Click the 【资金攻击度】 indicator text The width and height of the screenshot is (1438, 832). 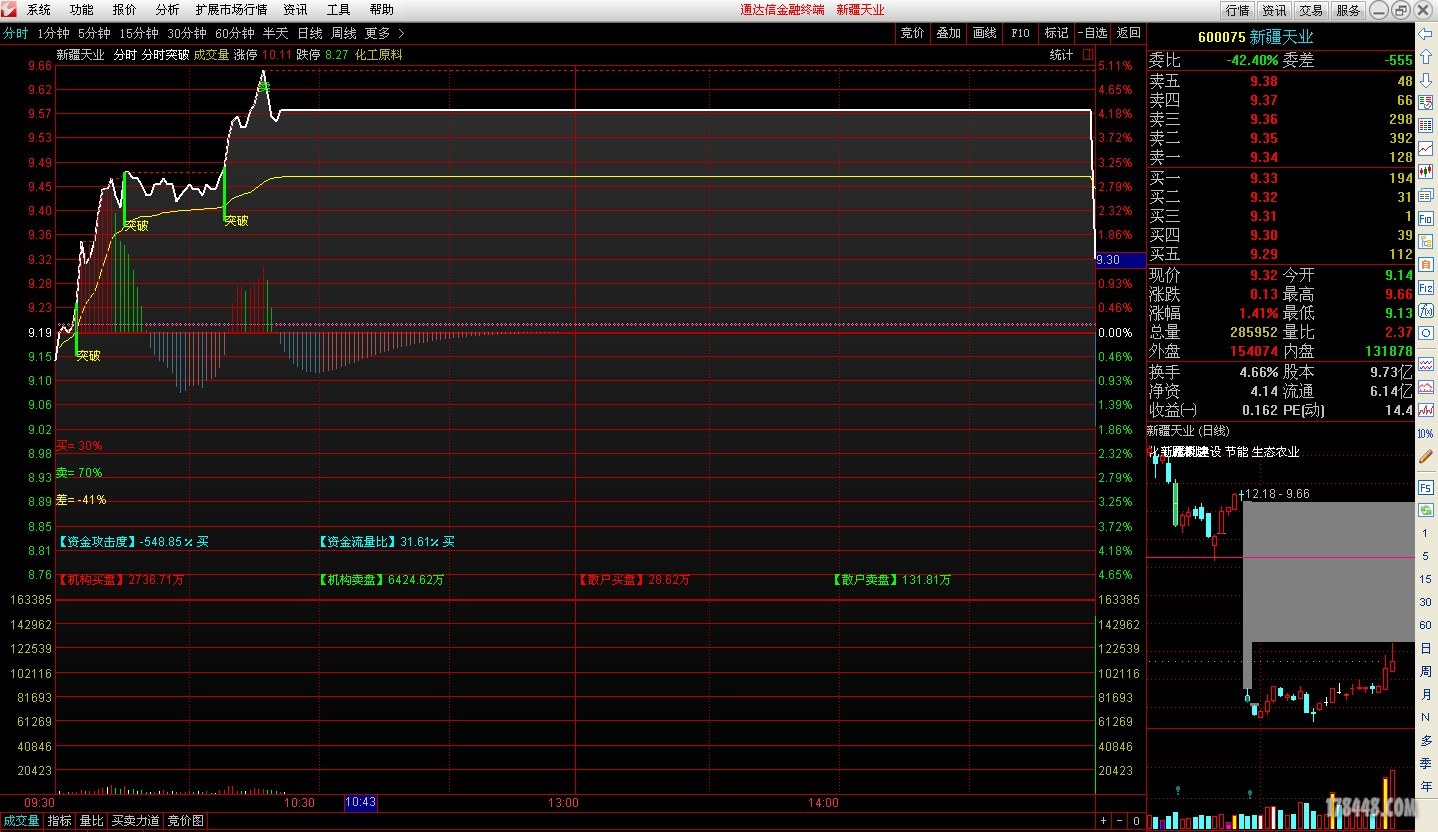[97, 542]
